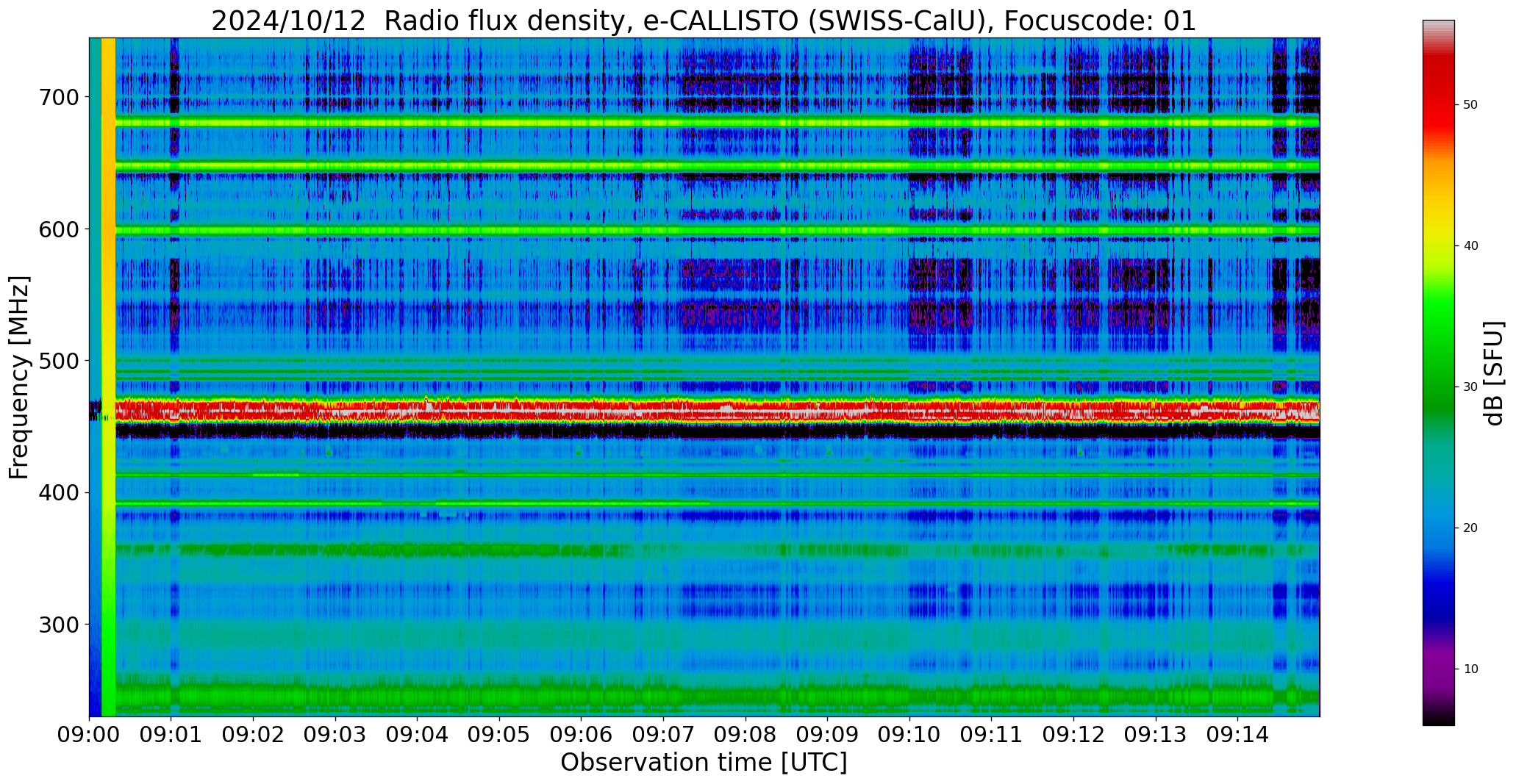This screenshot has width=1516, height=784.
Task: Click the 400 MHz frequency tick label
Action: (x=59, y=492)
